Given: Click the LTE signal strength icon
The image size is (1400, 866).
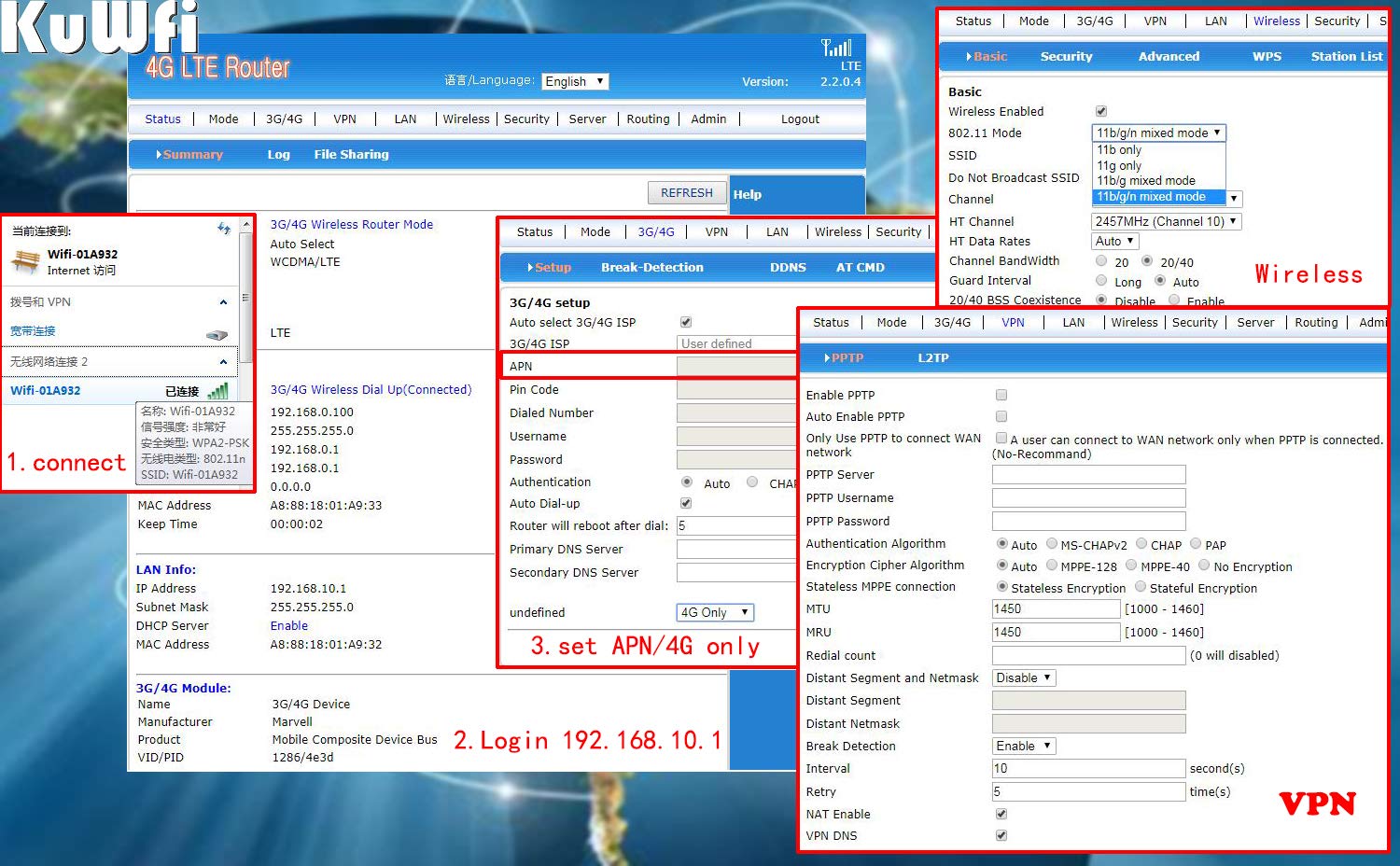Looking at the screenshot, I should click(x=836, y=48).
